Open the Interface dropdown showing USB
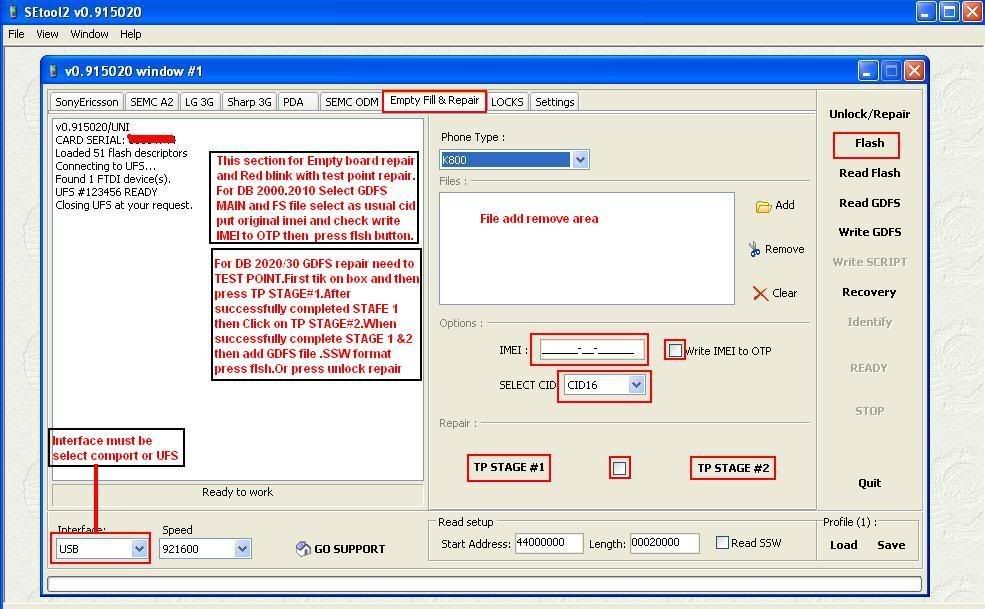The image size is (985, 609). 139,549
